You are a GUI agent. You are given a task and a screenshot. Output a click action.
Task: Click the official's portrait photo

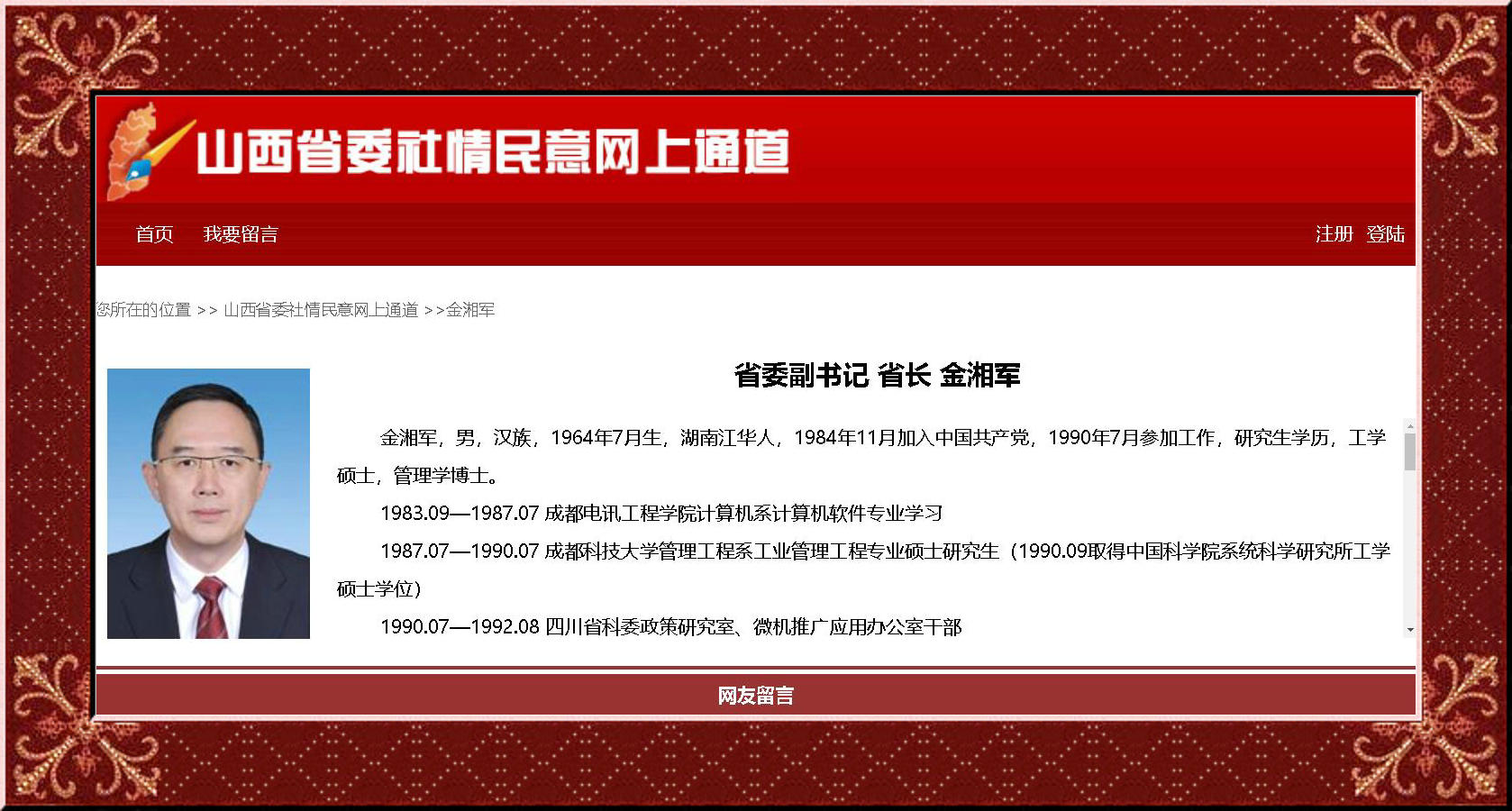[x=208, y=503]
